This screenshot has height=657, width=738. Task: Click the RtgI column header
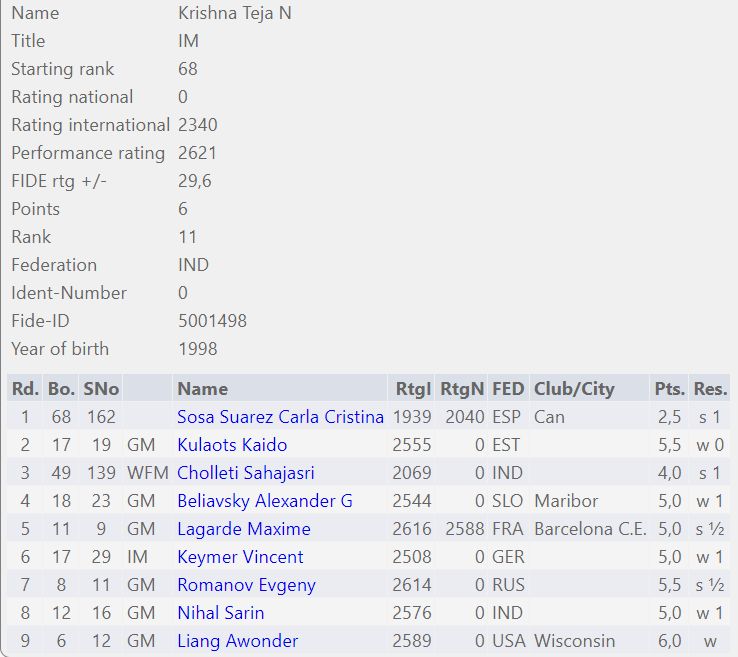[x=412, y=389]
